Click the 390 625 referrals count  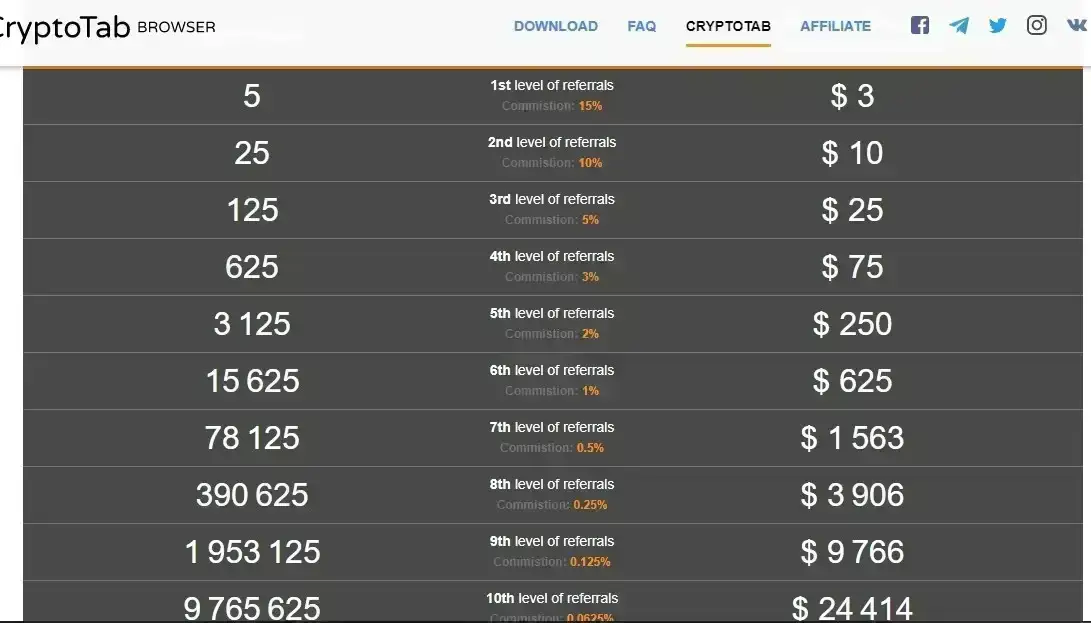tap(252, 495)
